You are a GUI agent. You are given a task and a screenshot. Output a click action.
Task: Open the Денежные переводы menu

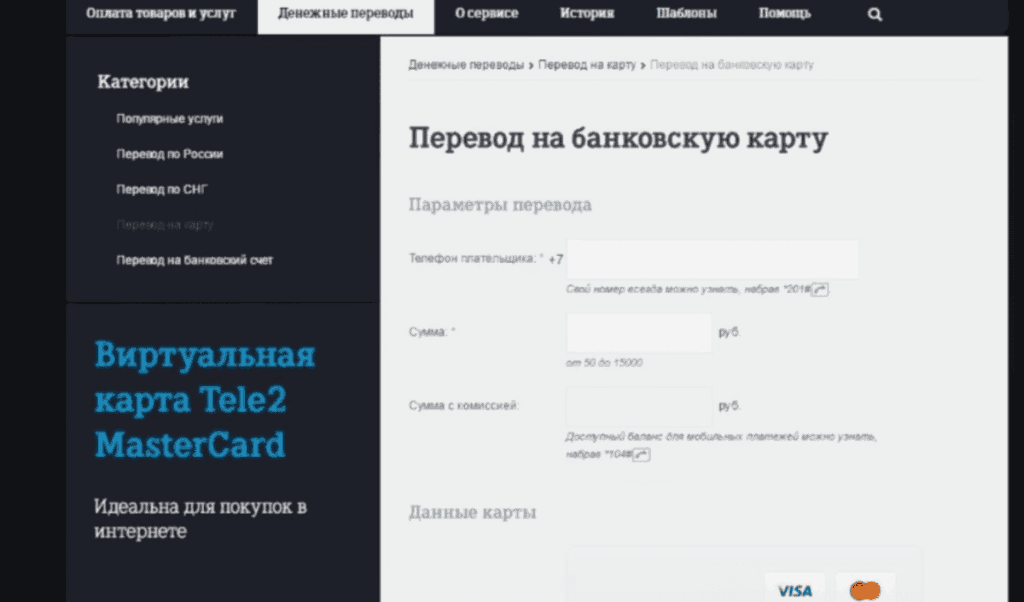click(345, 13)
